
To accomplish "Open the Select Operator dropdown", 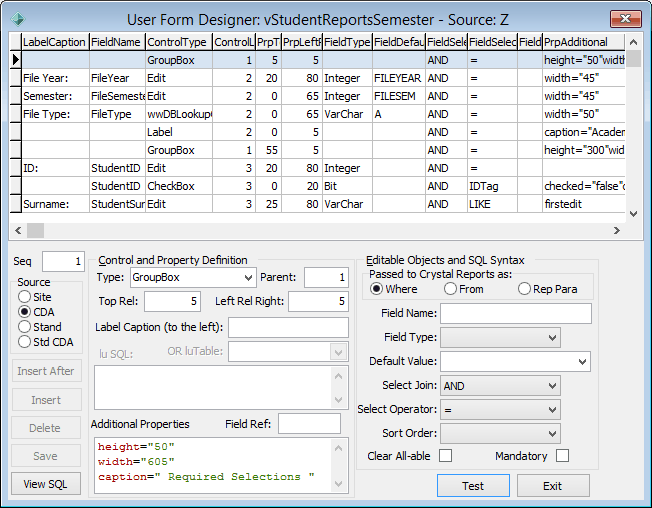I will click(x=552, y=410).
